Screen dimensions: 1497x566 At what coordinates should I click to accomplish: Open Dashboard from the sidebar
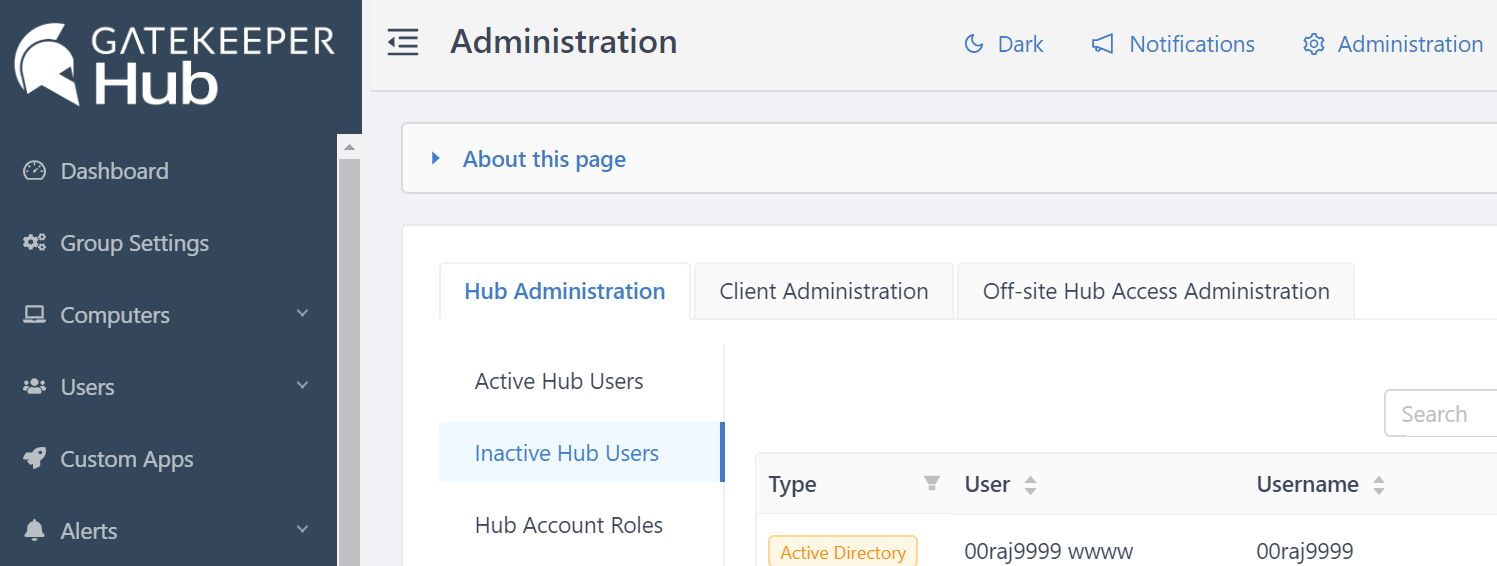[x=114, y=171]
